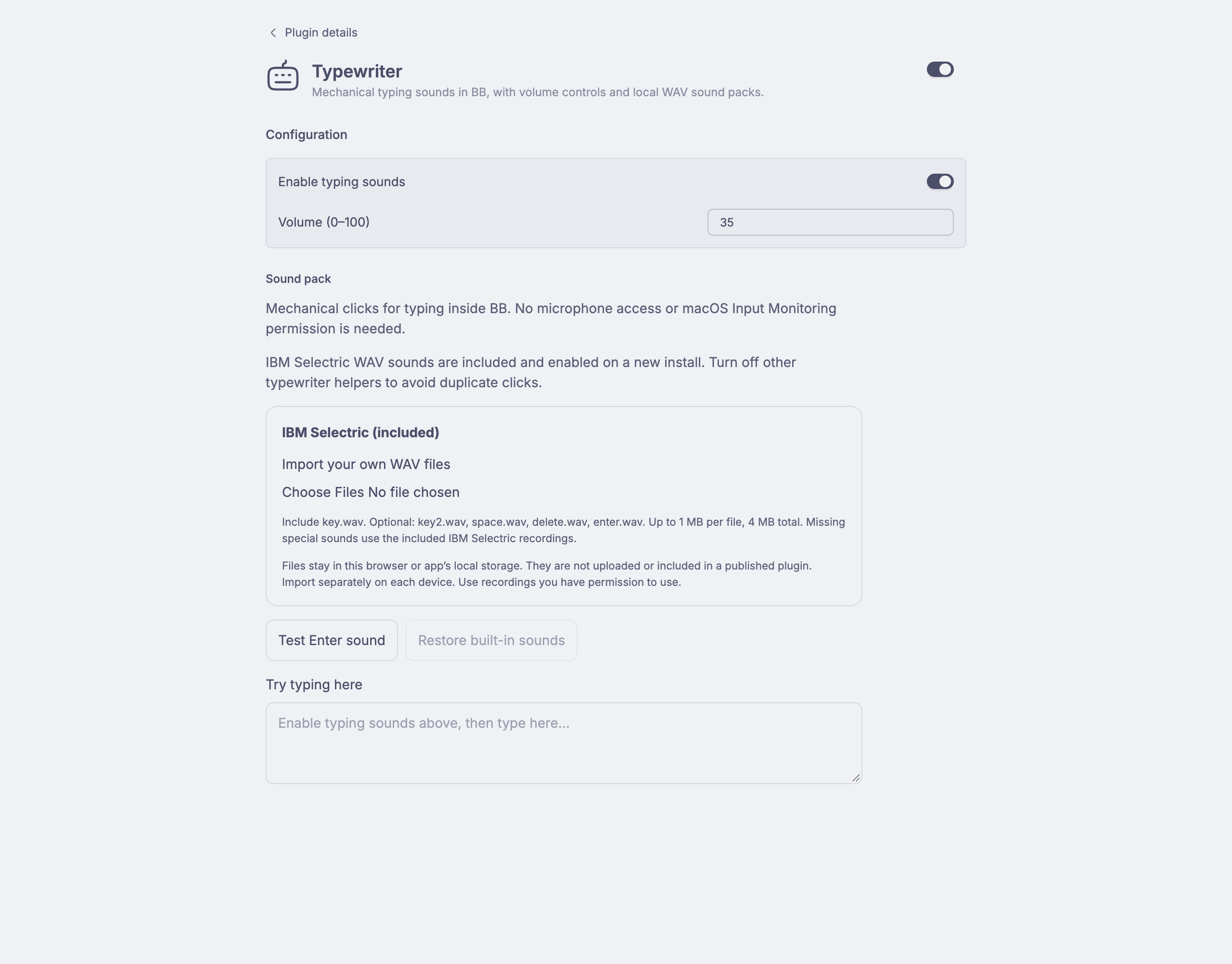This screenshot has height=964, width=1232.
Task: Click the Configuration section heading
Action: [x=307, y=135]
